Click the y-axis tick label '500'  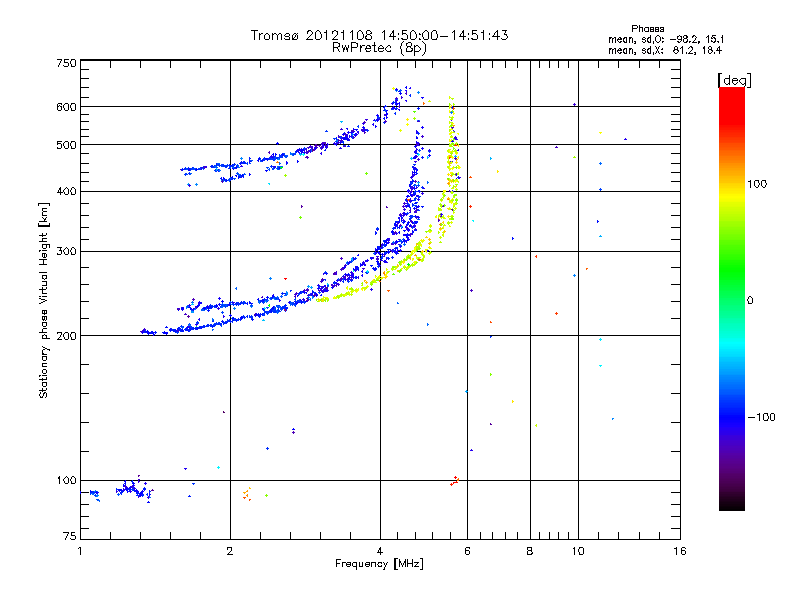pos(66,145)
